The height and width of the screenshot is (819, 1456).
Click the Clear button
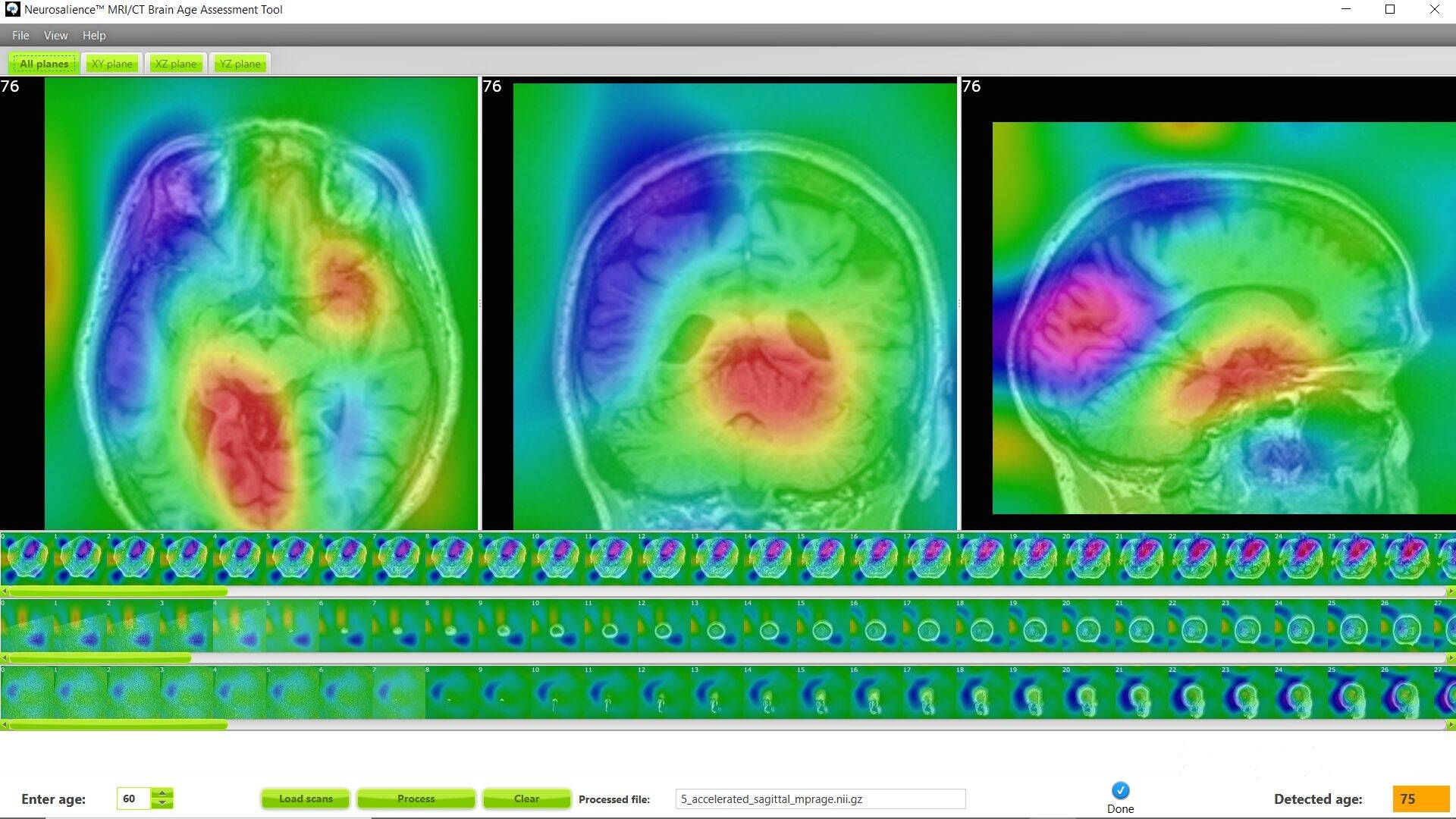coord(526,799)
